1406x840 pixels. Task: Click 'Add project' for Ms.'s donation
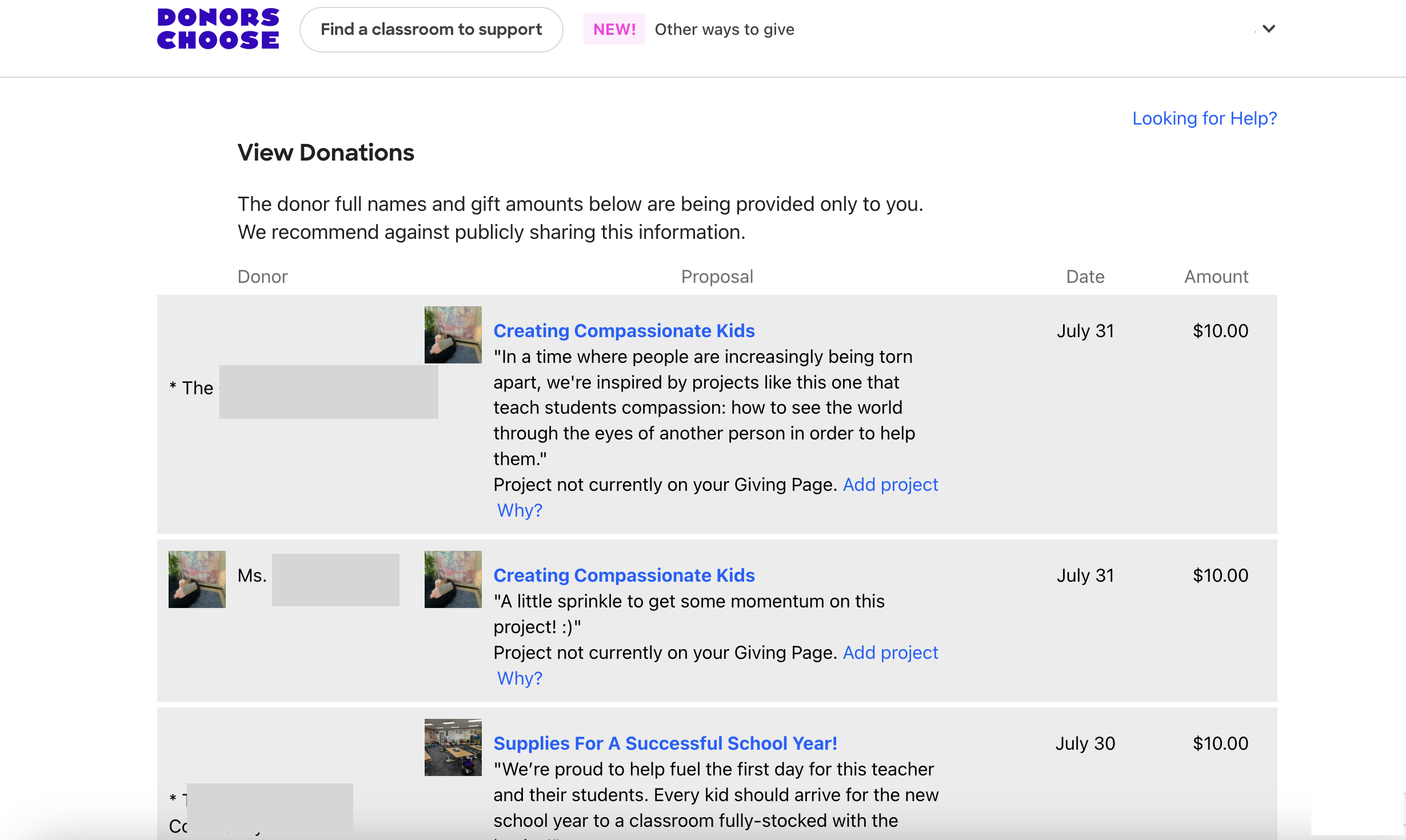(890, 652)
